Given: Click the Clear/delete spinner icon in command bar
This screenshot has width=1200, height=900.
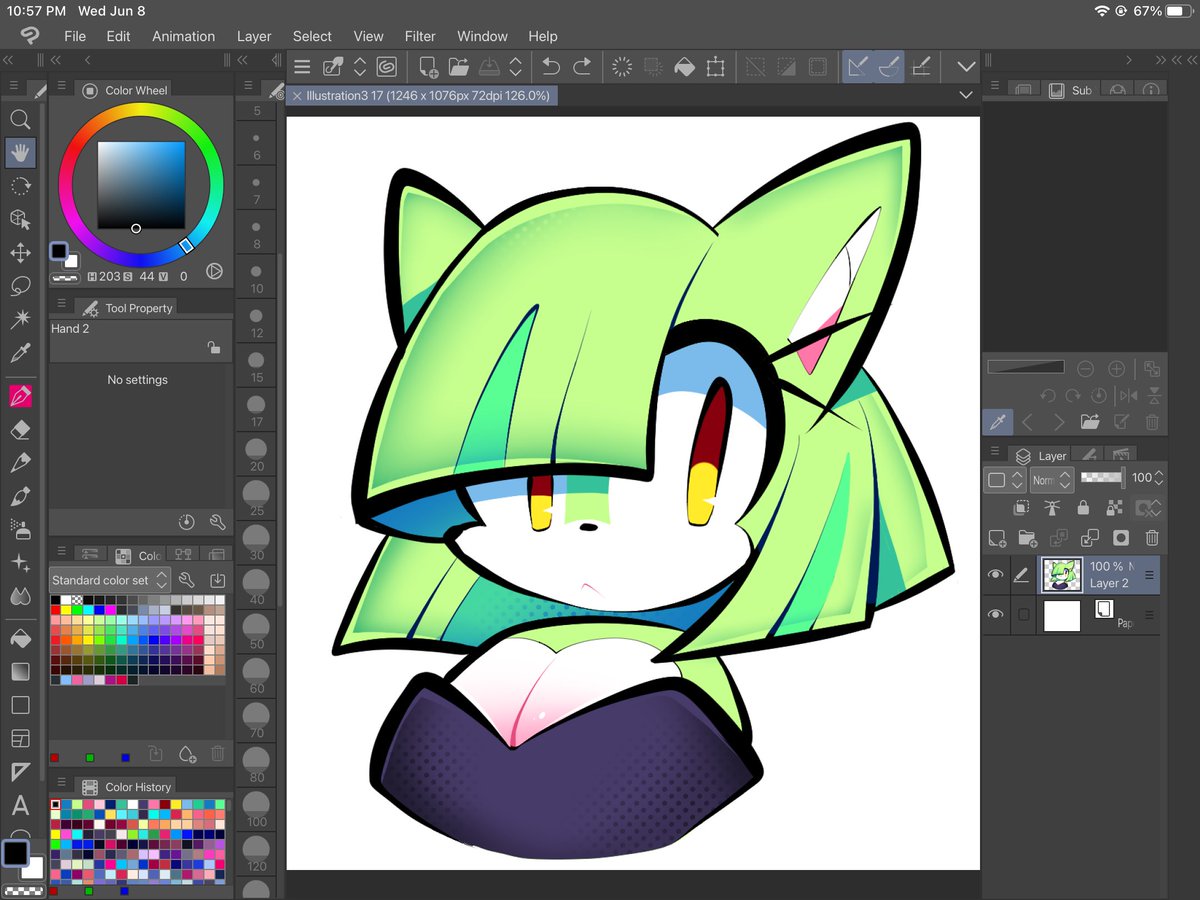Looking at the screenshot, I should (622, 67).
